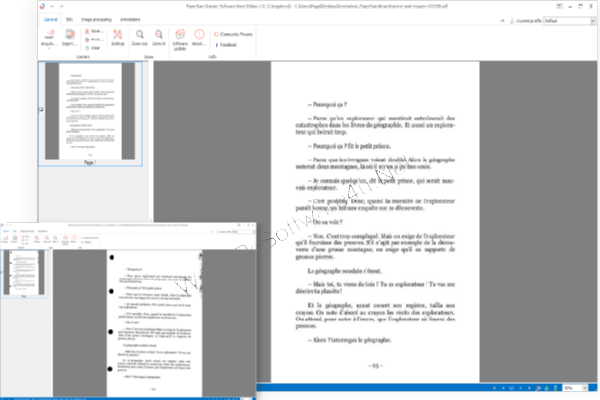Click the magnifier icon in the status bar
600x400 pixels.
538,388
